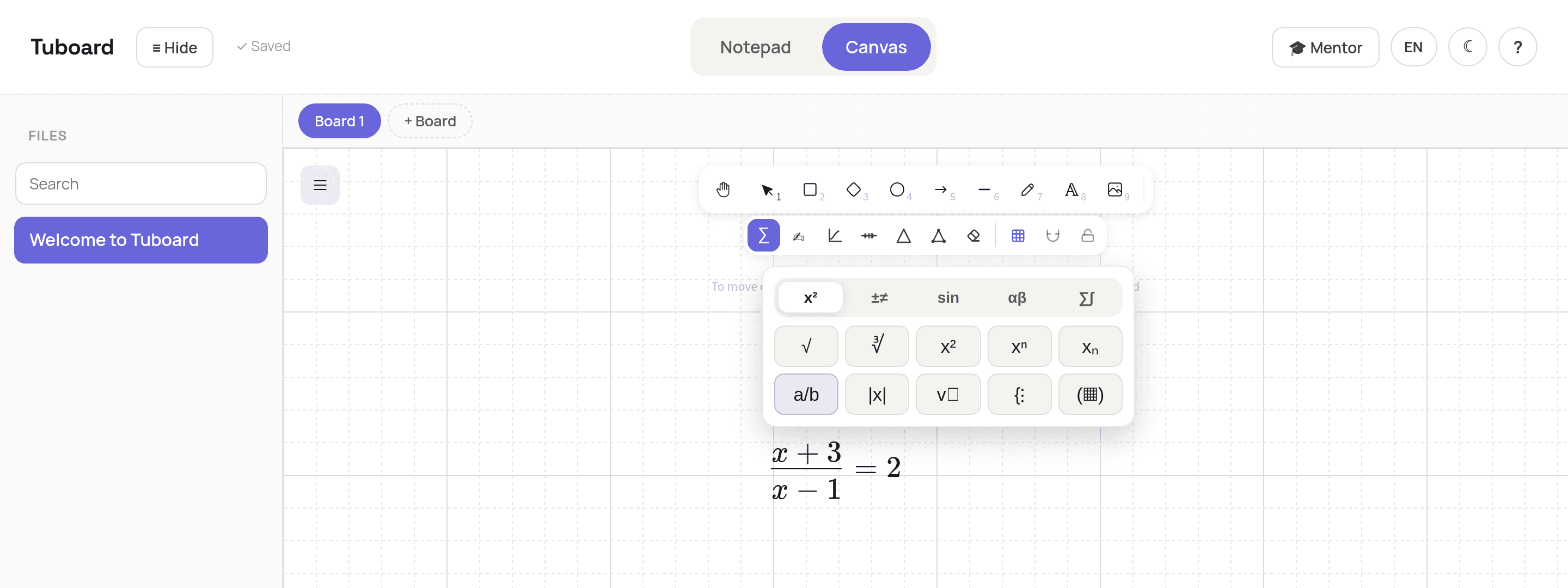This screenshot has height=588, width=1568.
Task: Select the graph axes tool
Action: click(834, 235)
